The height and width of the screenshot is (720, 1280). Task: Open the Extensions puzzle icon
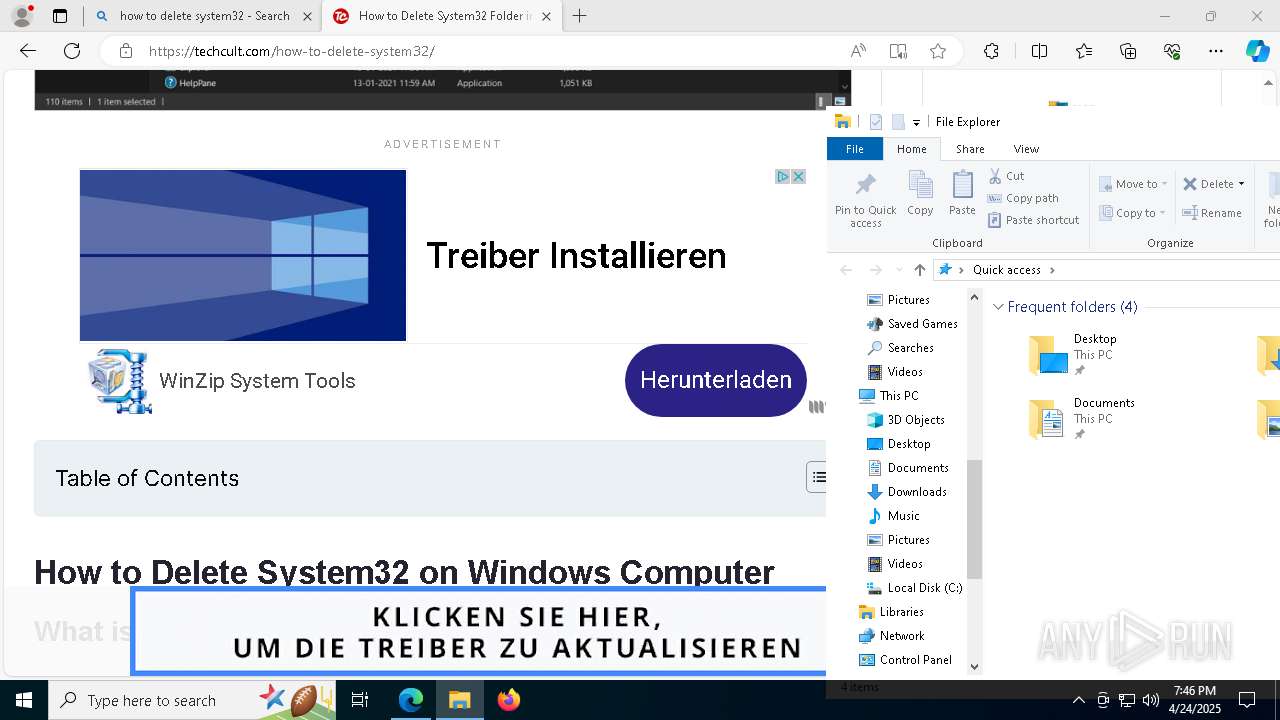[x=991, y=51]
